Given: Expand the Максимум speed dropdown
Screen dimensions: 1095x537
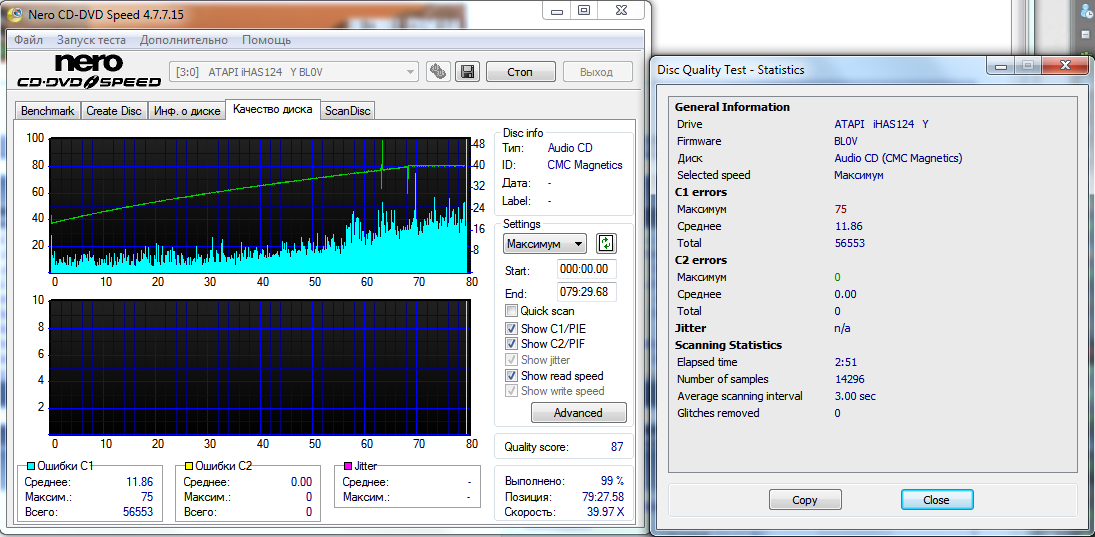Looking at the screenshot, I should tap(545, 244).
